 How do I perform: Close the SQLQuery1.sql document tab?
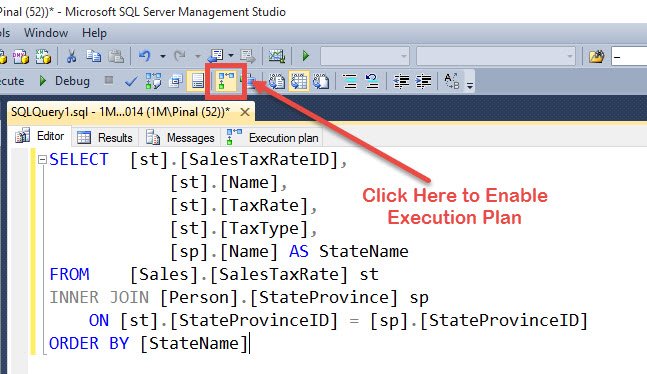click(x=245, y=112)
